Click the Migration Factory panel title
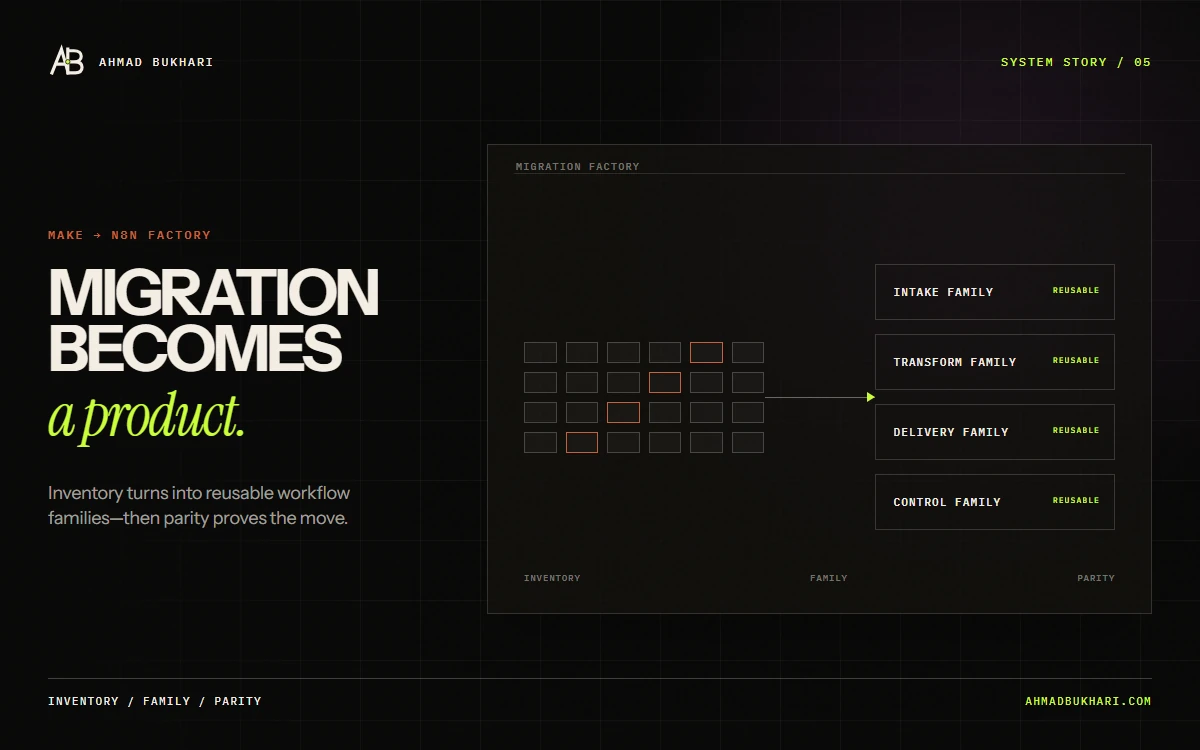The height and width of the screenshot is (750, 1200). tap(578, 167)
